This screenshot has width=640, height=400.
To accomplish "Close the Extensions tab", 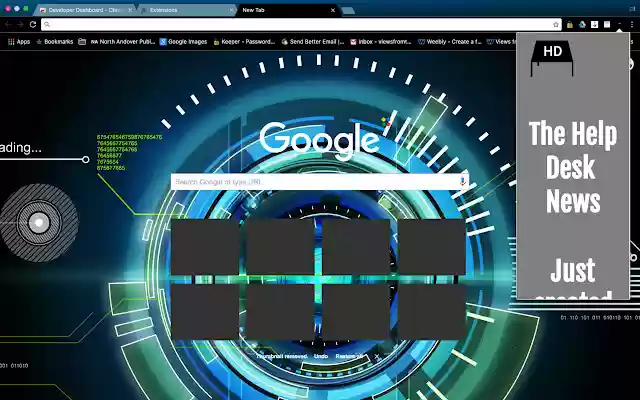I will tap(231, 10).
